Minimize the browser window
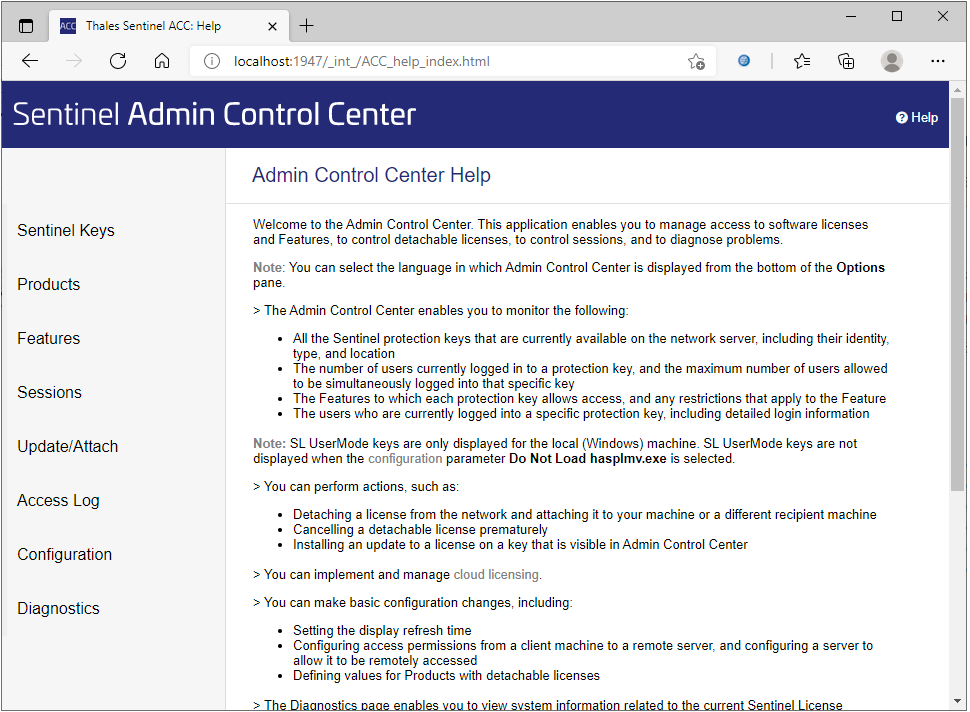Screen dimensions: 970x712 (x=851, y=17)
